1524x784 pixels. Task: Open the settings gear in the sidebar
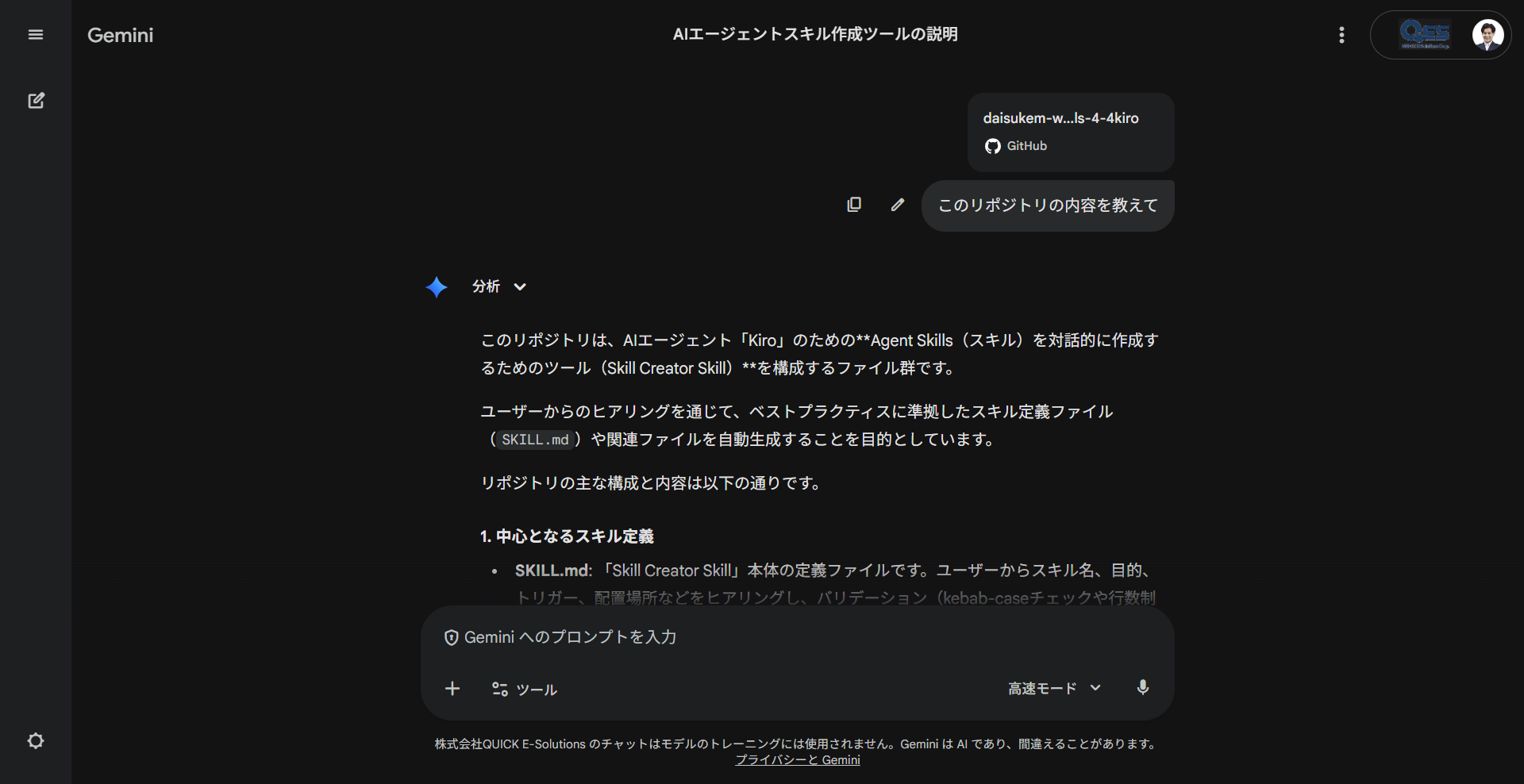[x=36, y=741]
